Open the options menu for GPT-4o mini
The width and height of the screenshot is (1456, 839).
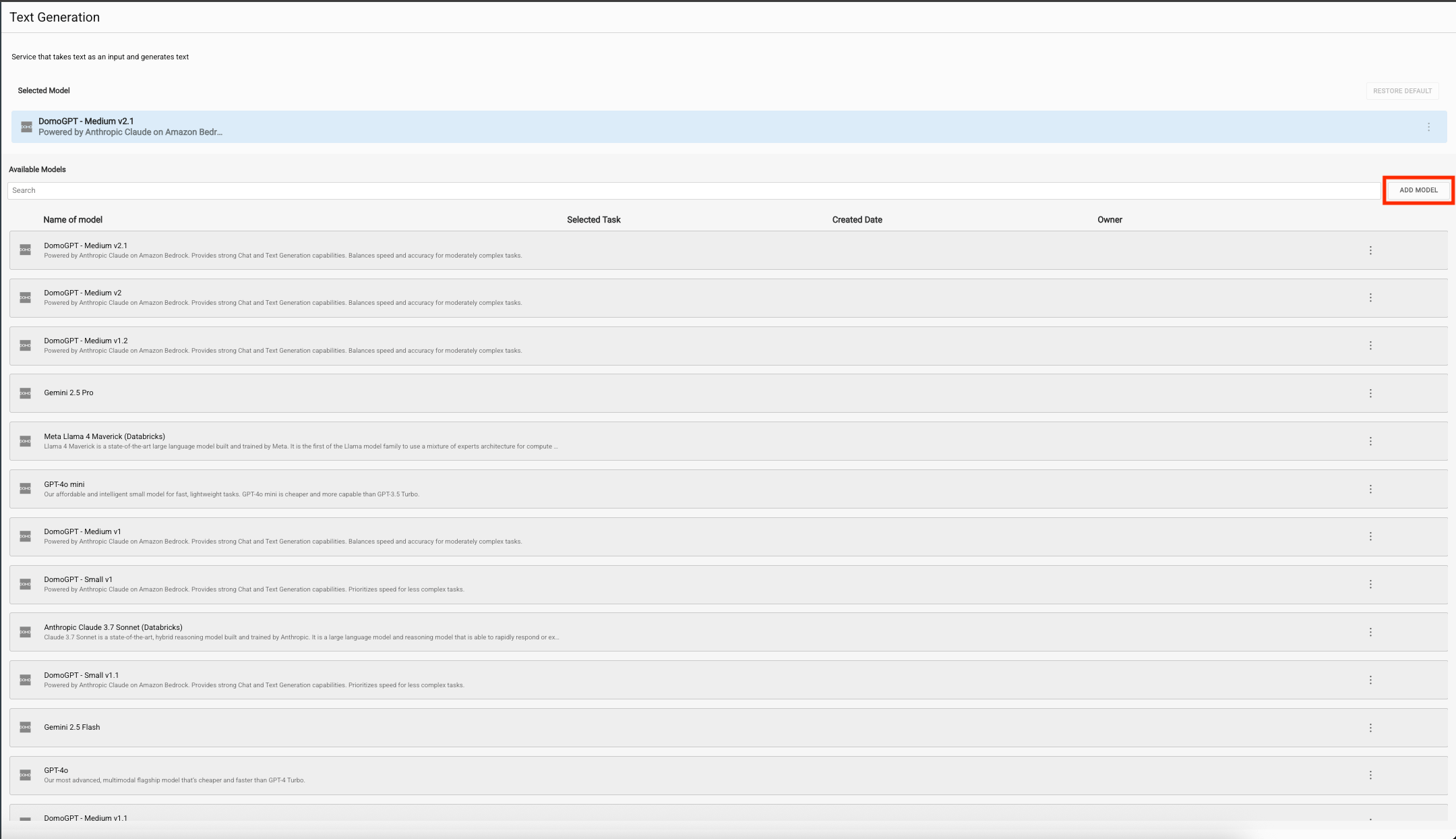click(x=1370, y=489)
